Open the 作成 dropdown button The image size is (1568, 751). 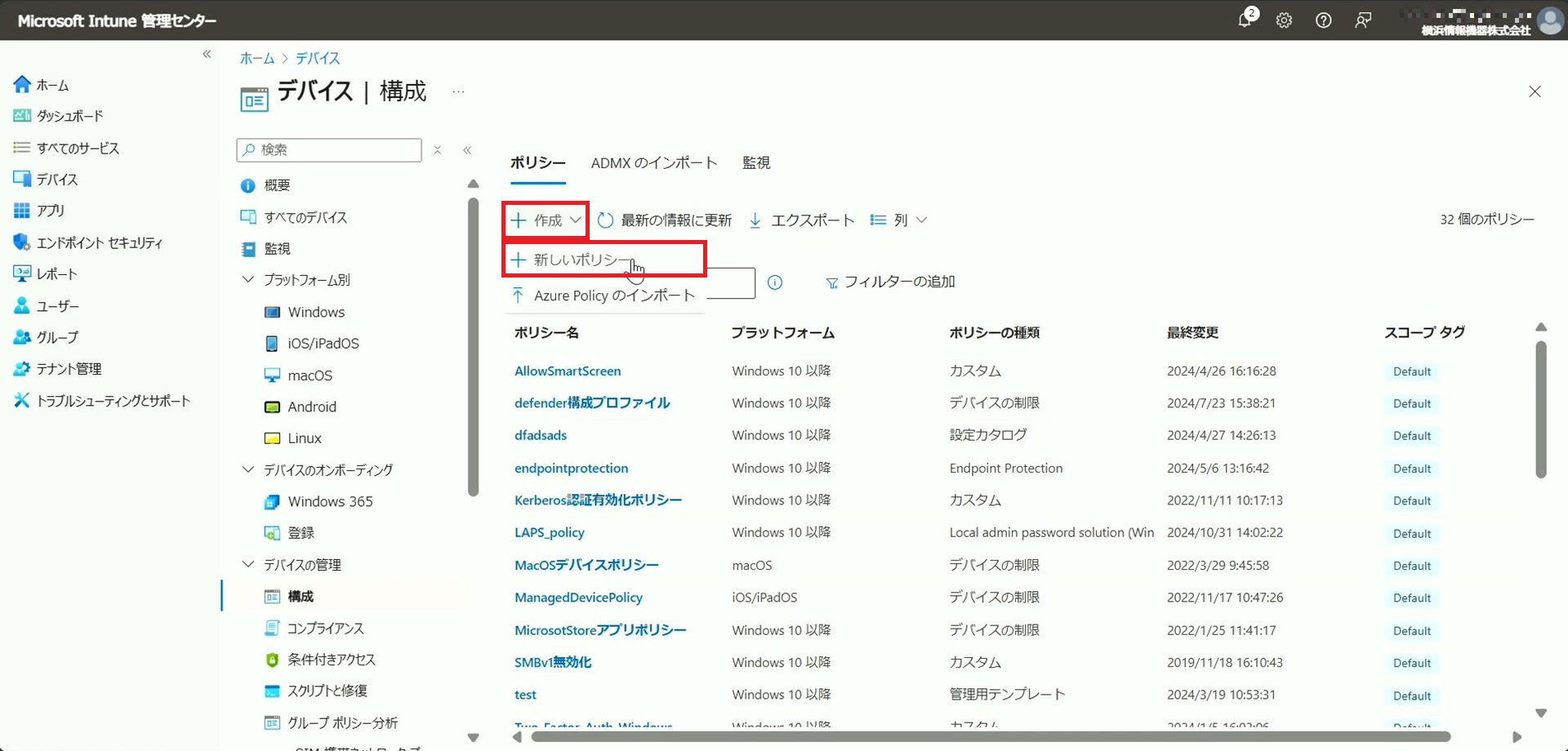click(x=545, y=220)
